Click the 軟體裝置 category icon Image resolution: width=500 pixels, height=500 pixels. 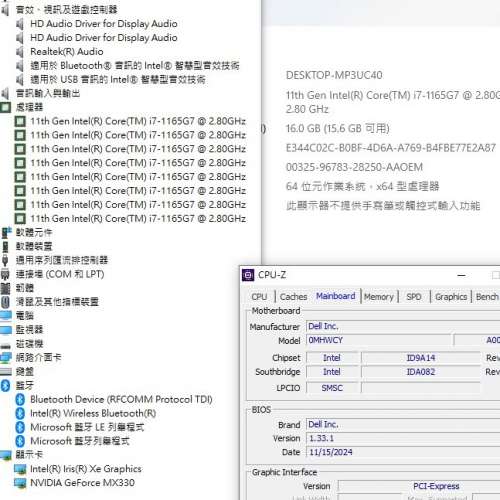(5, 247)
